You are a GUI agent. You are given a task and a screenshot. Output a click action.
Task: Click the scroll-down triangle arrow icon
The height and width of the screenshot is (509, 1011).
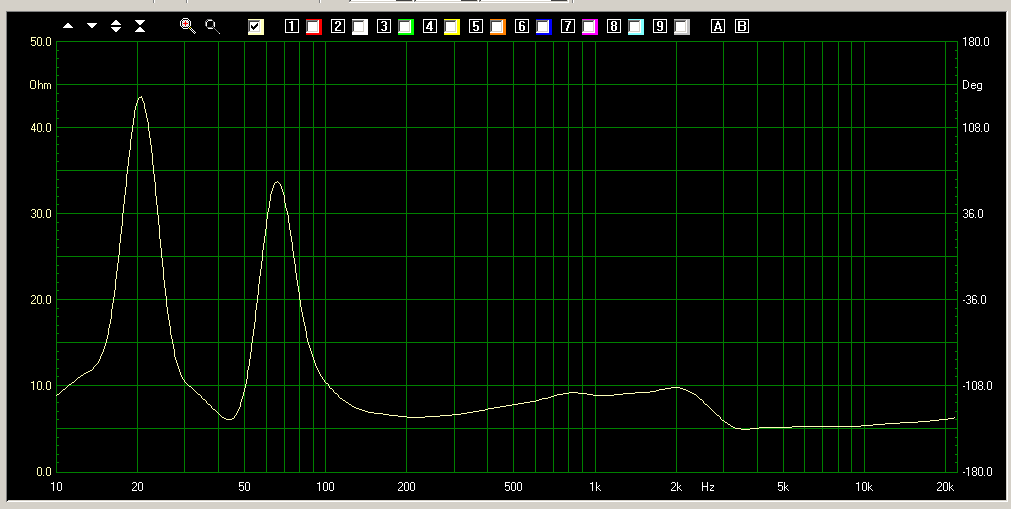pos(92,26)
